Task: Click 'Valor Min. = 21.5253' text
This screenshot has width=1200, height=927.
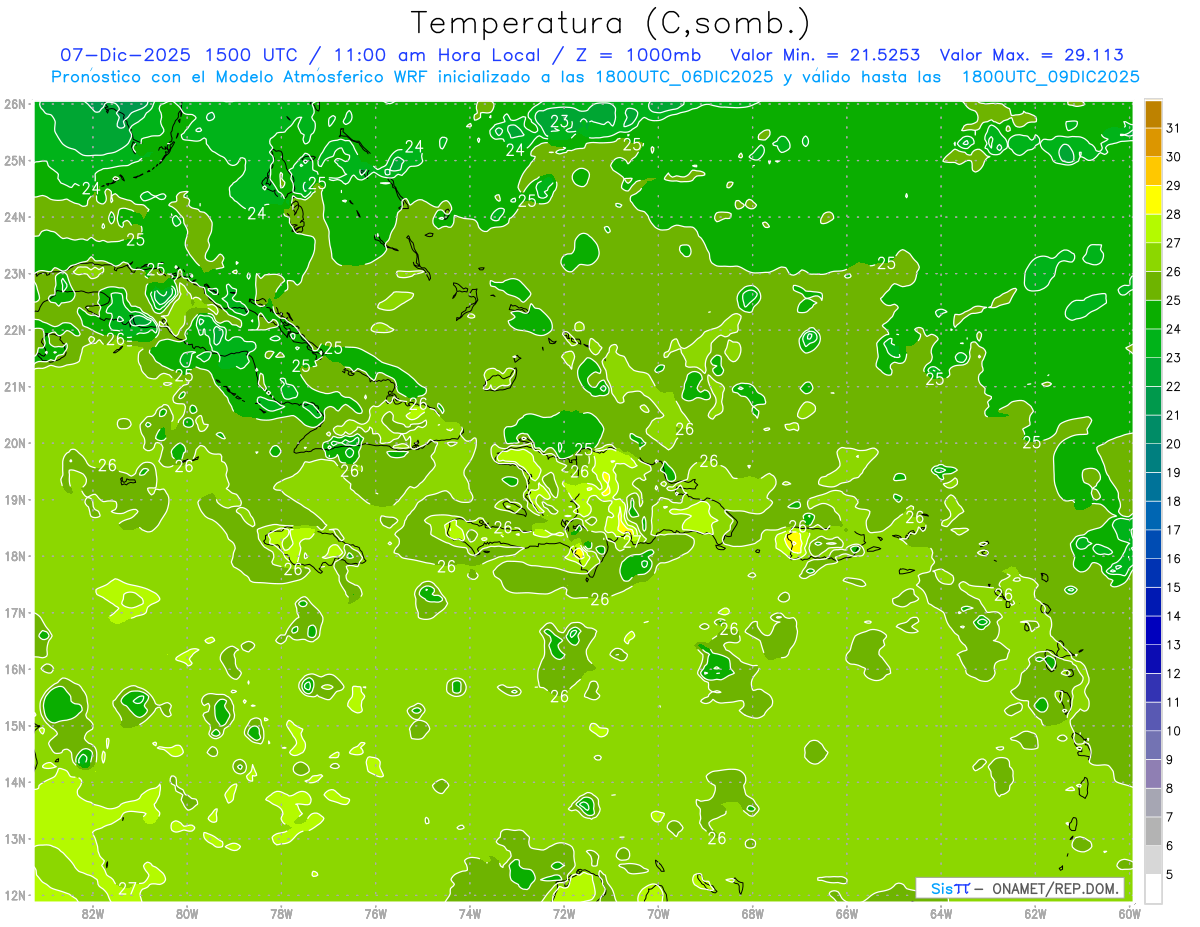Action: pyautogui.click(x=826, y=55)
